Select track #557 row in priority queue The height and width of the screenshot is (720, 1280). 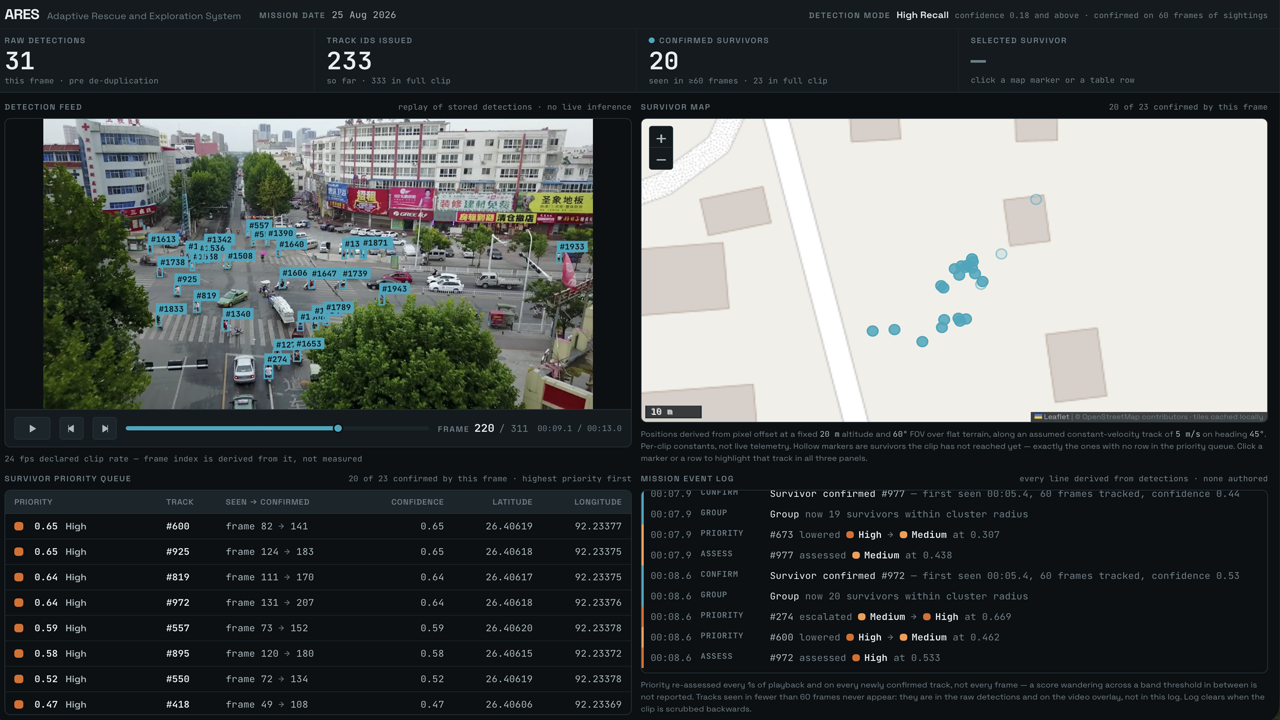point(317,628)
